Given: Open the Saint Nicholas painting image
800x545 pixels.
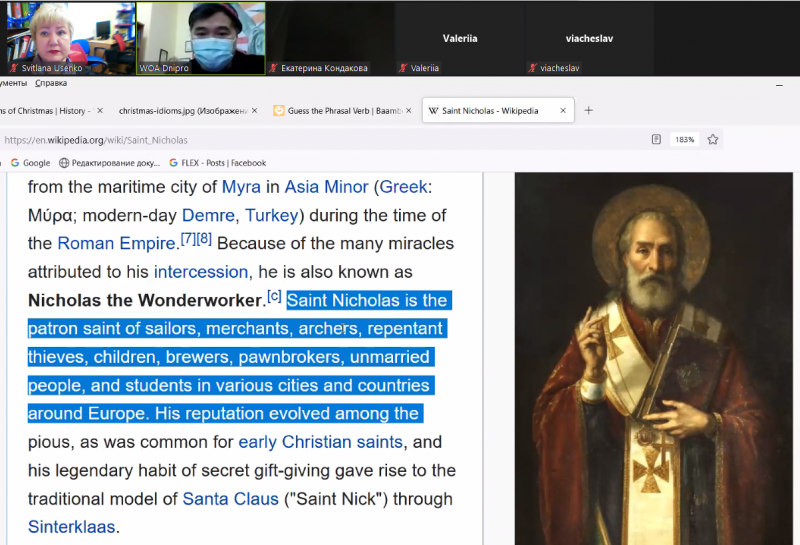Looking at the screenshot, I should (x=654, y=359).
